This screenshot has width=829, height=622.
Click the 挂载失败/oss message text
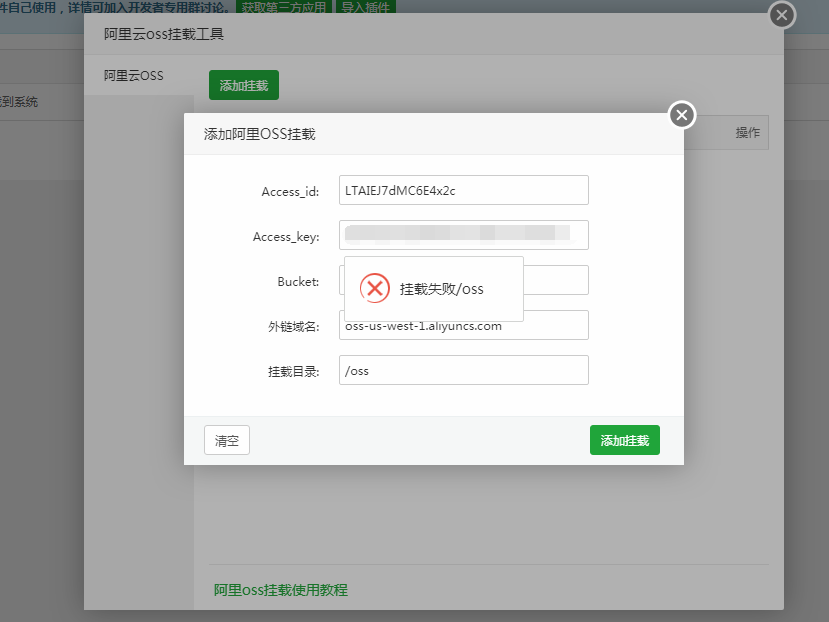441,289
